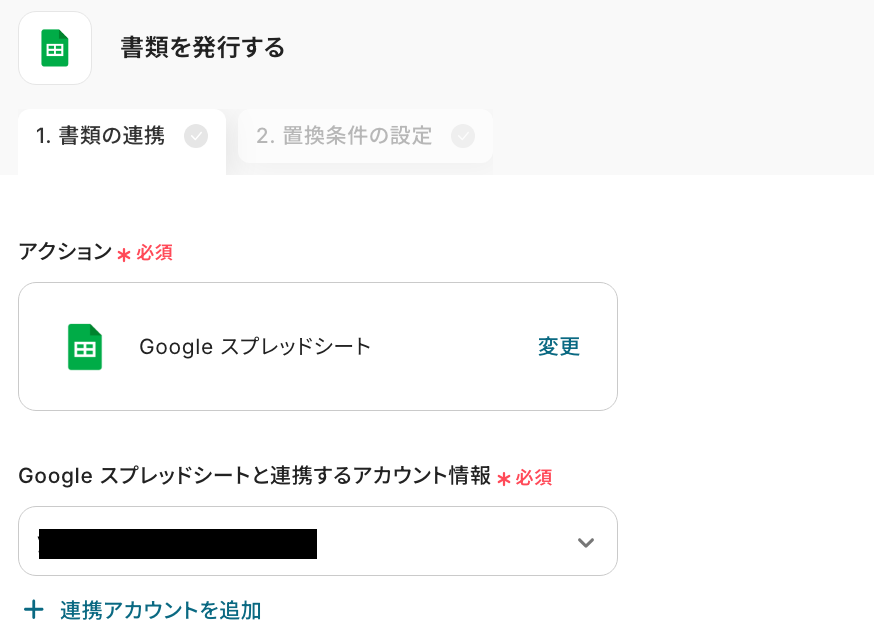Click the plus icon before 連携アカウントを追加

(34, 610)
